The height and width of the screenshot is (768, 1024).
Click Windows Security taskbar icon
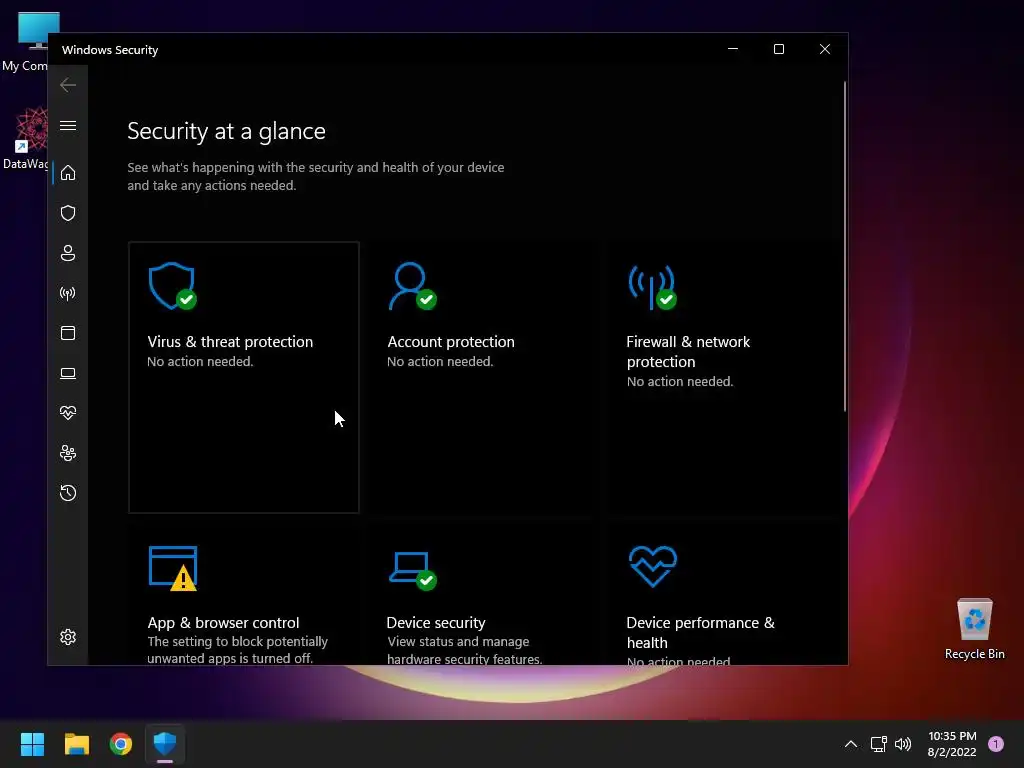165,744
